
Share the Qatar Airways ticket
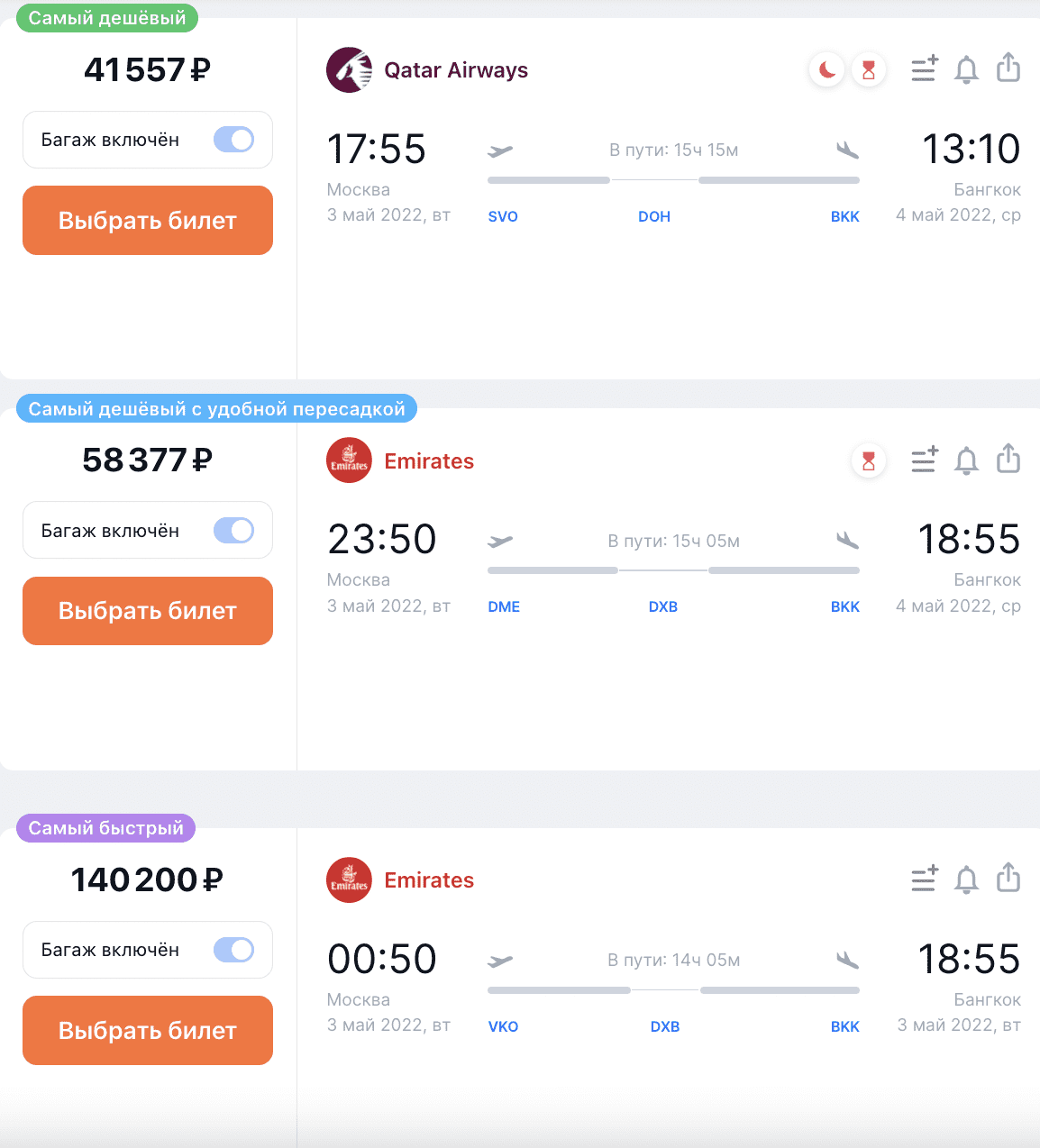pyautogui.click(x=1008, y=68)
